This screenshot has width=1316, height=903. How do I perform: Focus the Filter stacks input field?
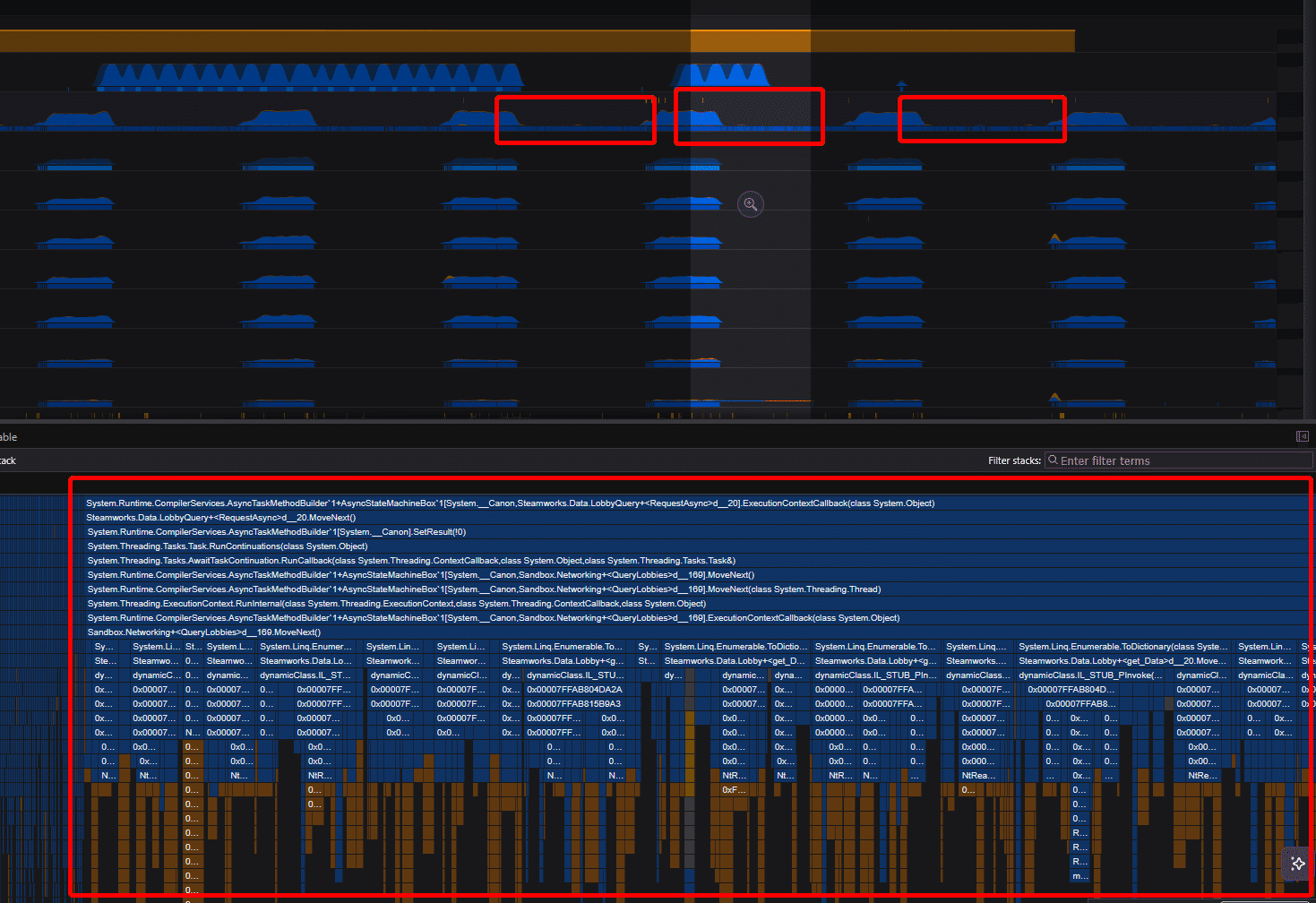[x=1178, y=460]
